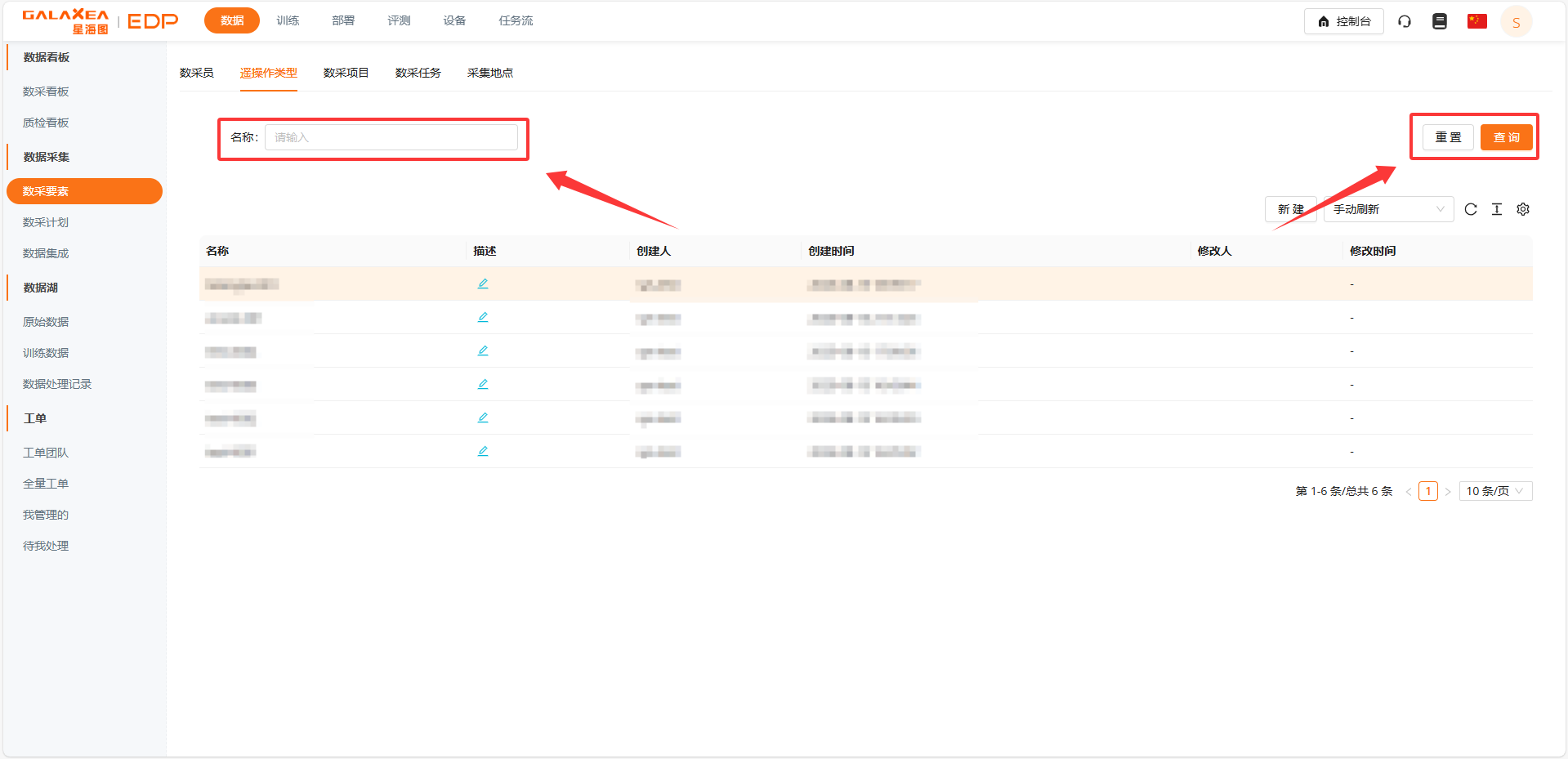Open 数采计划 in the sidebar
This screenshot has height=759, width=1568.
[46, 222]
